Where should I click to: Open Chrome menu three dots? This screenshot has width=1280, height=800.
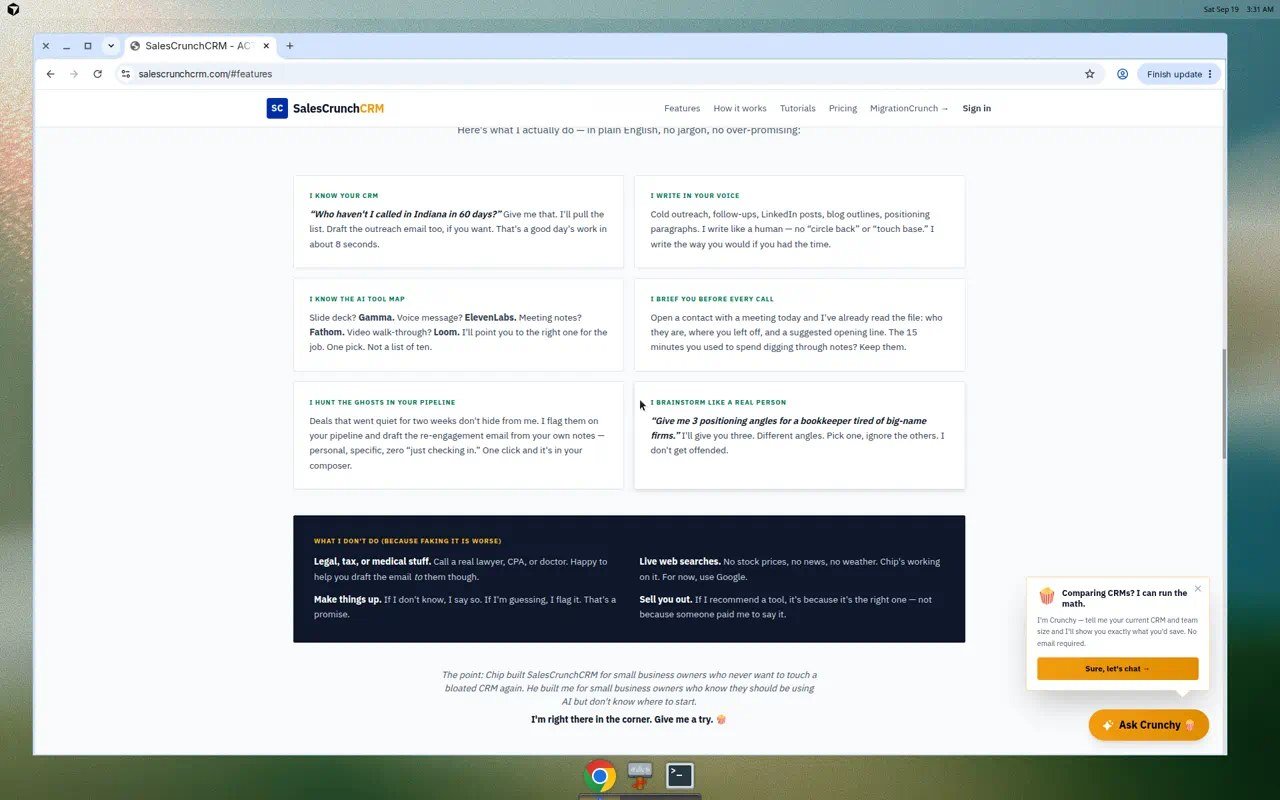click(x=1210, y=74)
